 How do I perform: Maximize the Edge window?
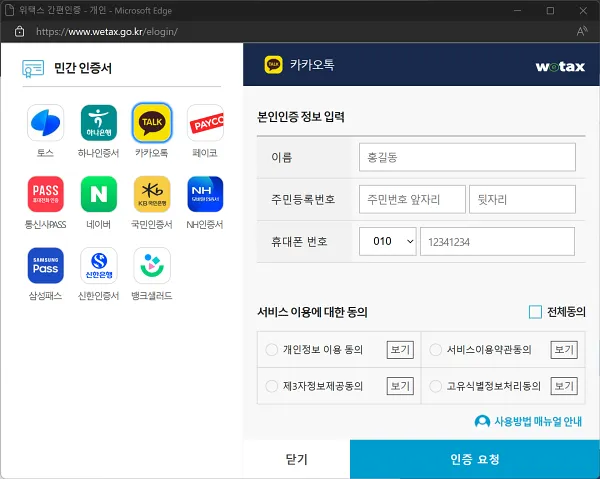point(550,10)
